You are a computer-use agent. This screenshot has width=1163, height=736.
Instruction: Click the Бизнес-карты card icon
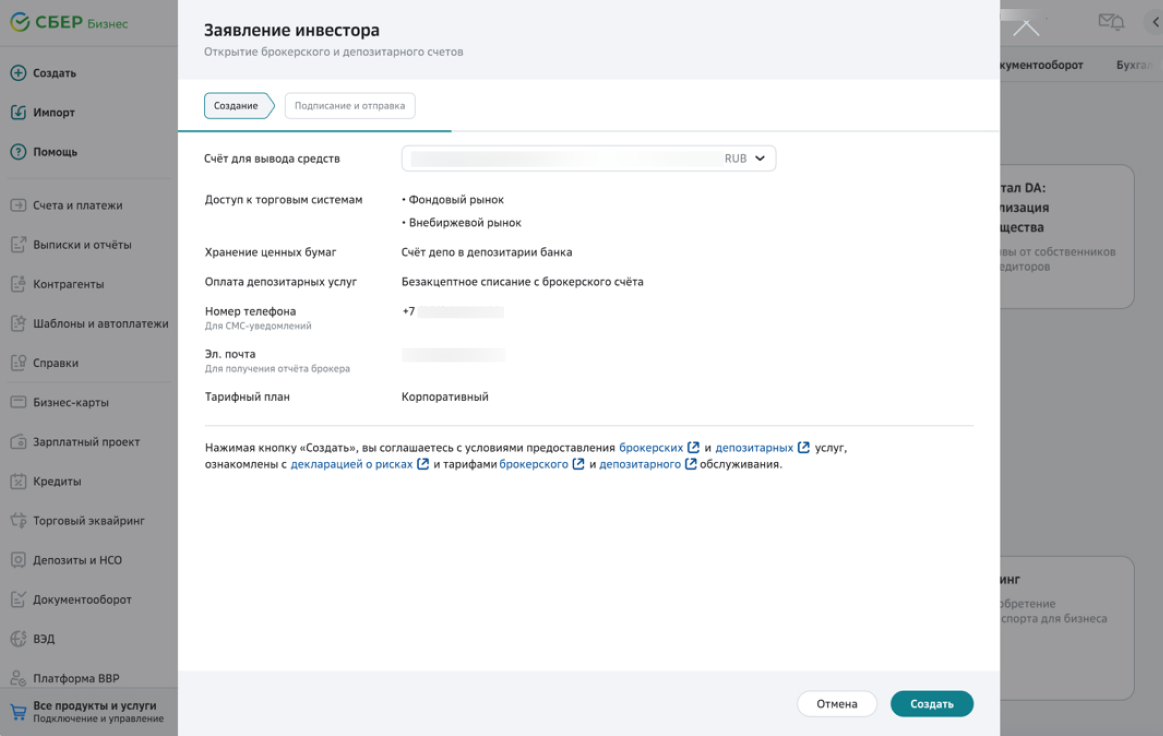pyautogui.click(x=18, y=403)
